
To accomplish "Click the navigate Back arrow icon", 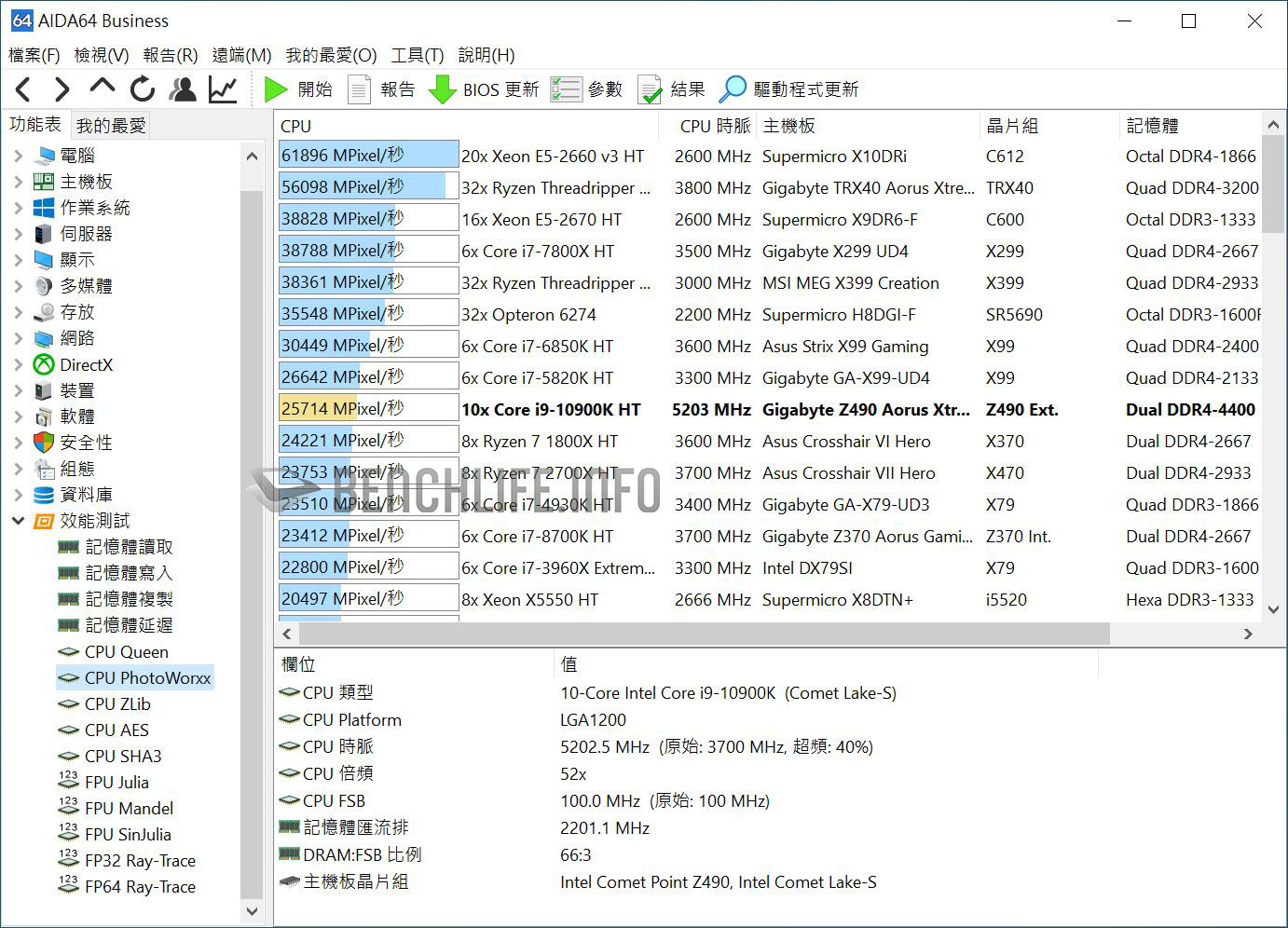I will 23,89.
